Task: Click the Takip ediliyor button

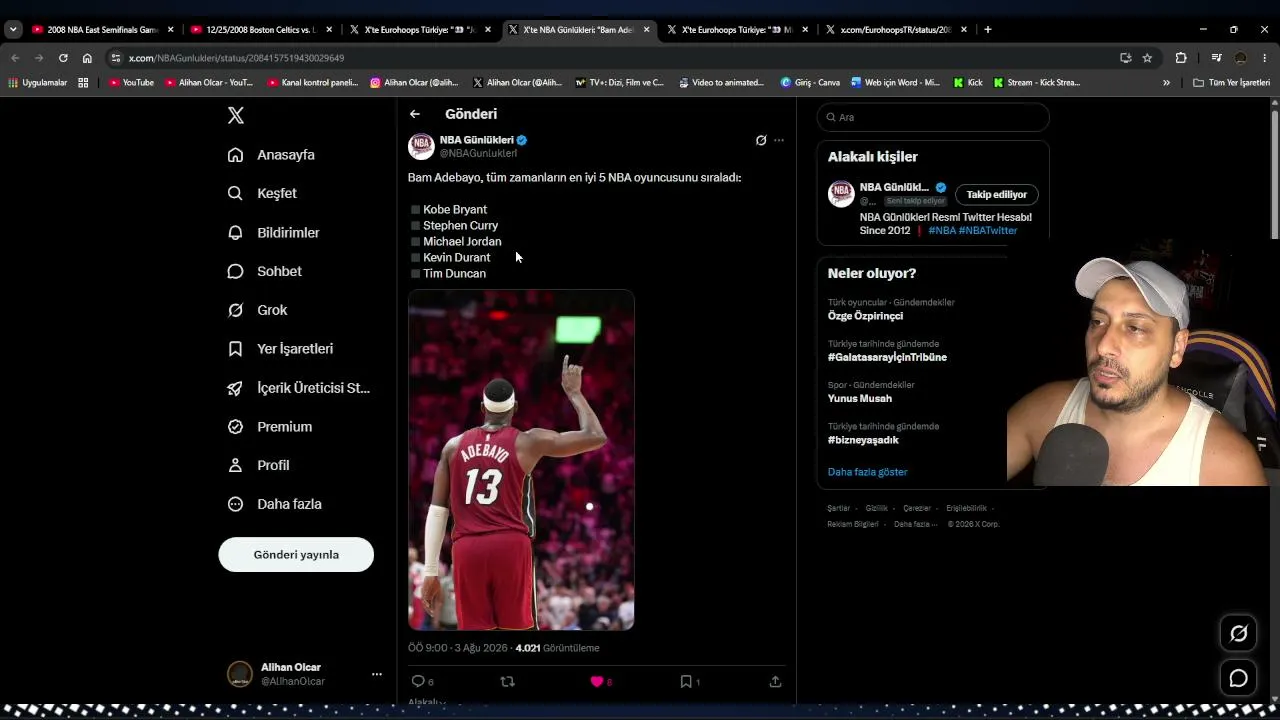Action: pyautogui.click(x=997, y=195)
